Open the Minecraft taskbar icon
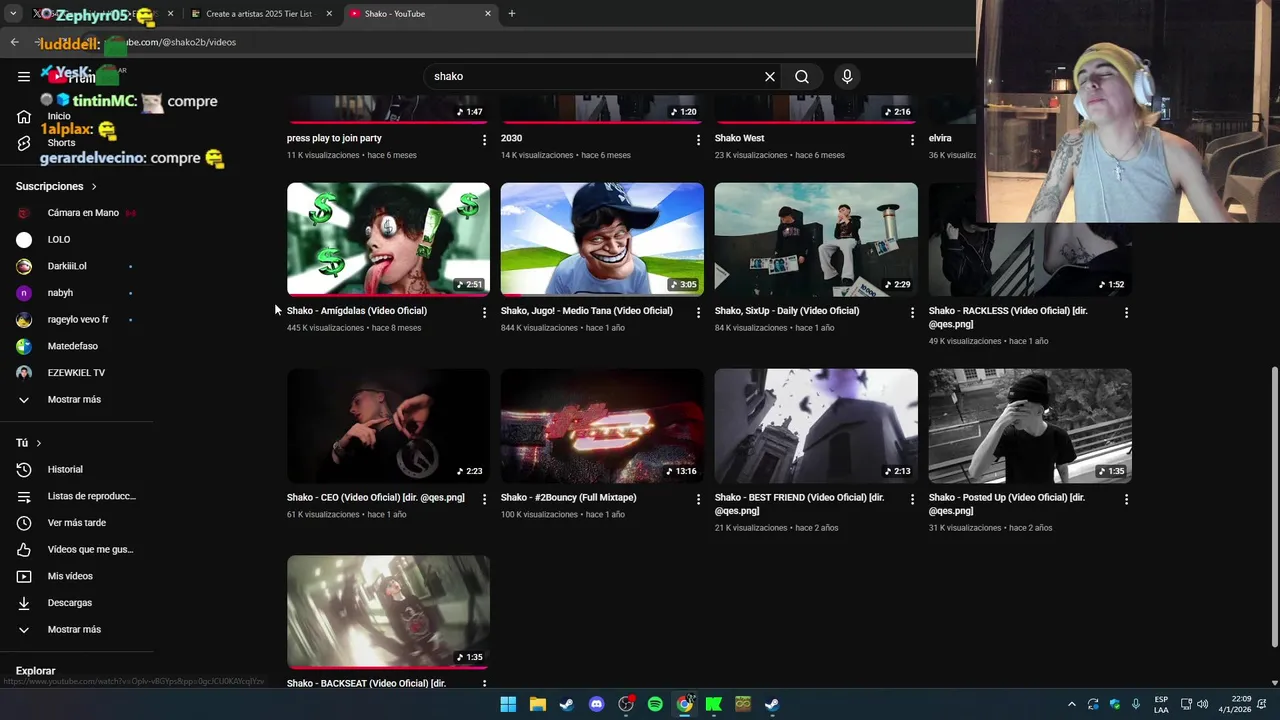 pos(743,704)
